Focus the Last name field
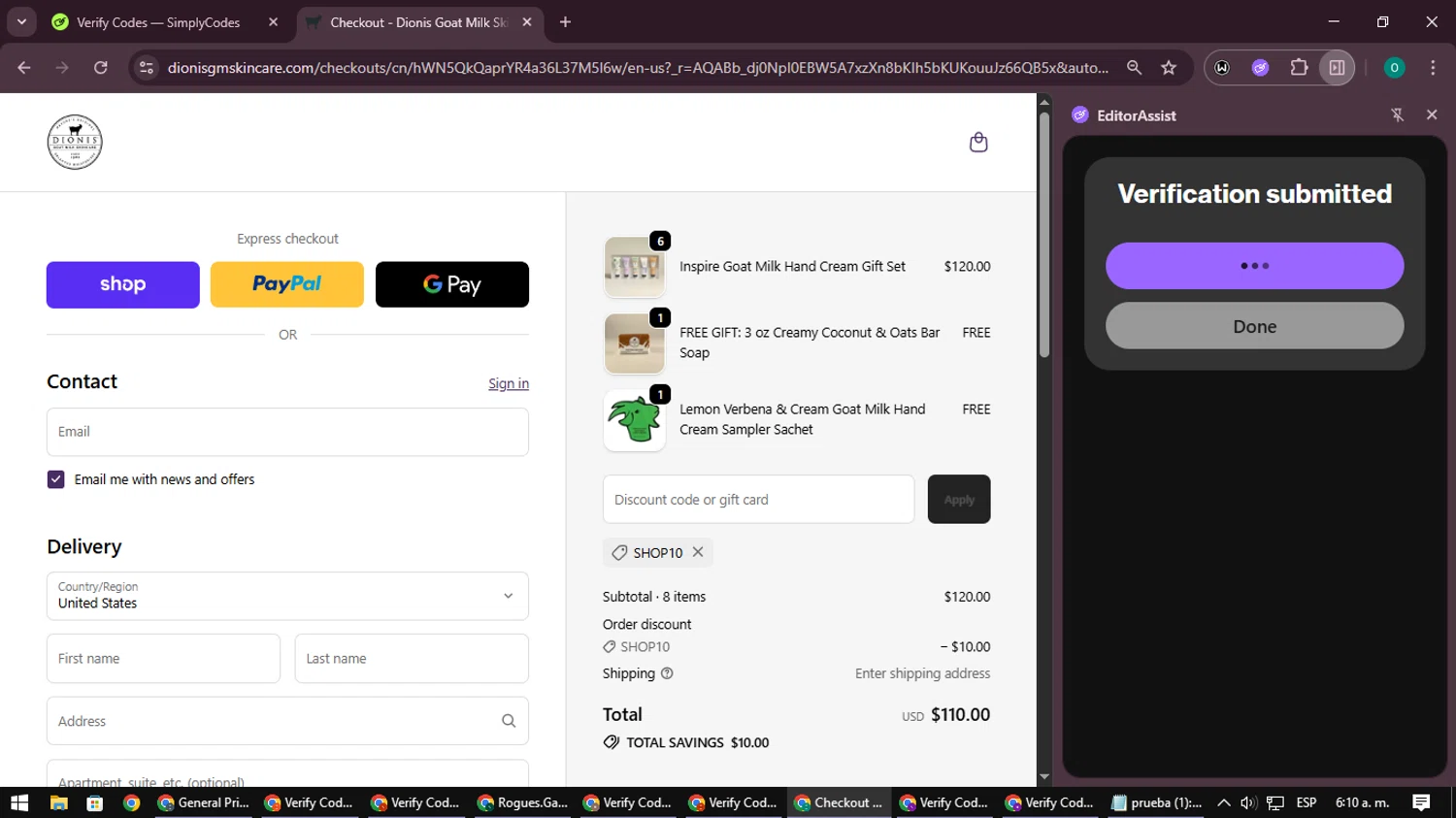The width and height of the screenshot is (1456, 818). pos(412,659)
